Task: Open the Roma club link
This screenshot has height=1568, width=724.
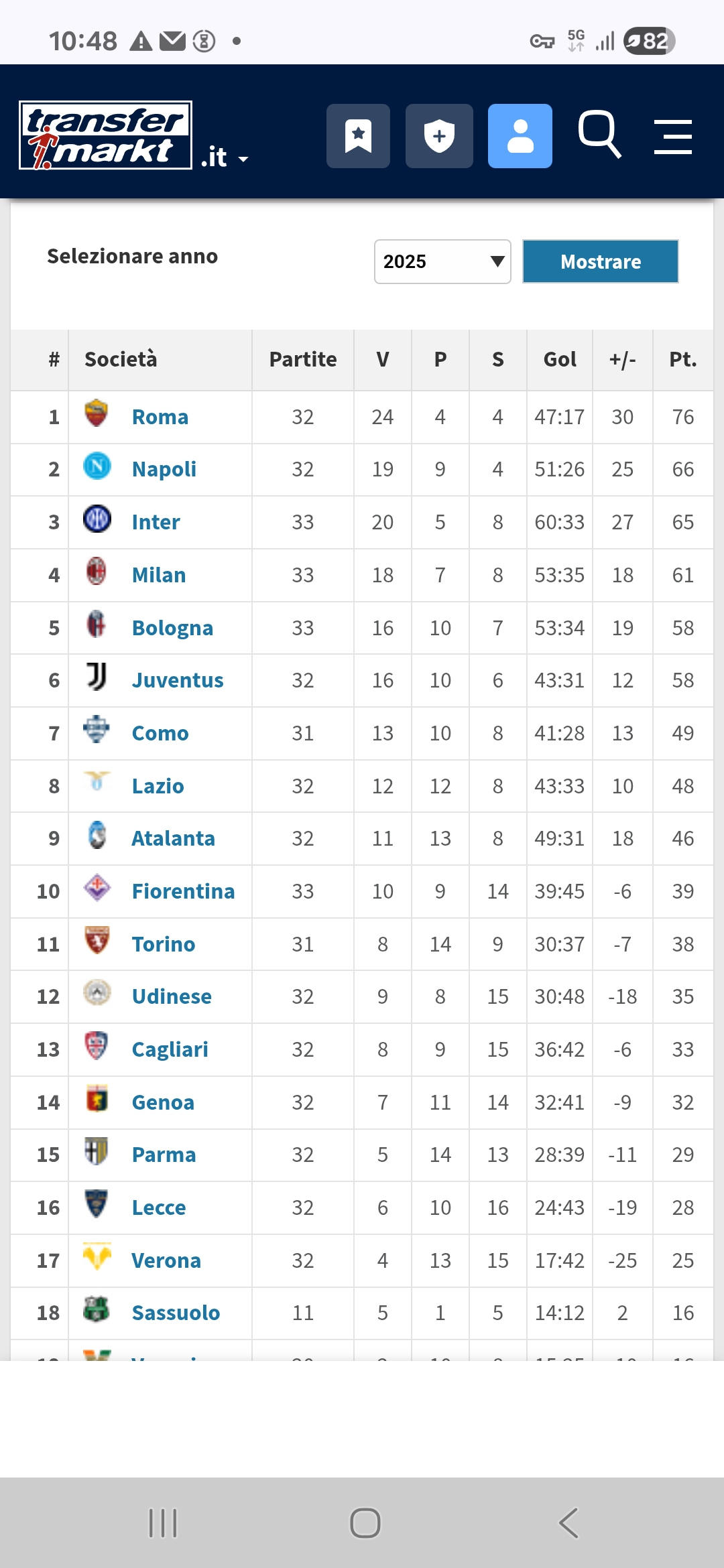Action: click(160, 417)
